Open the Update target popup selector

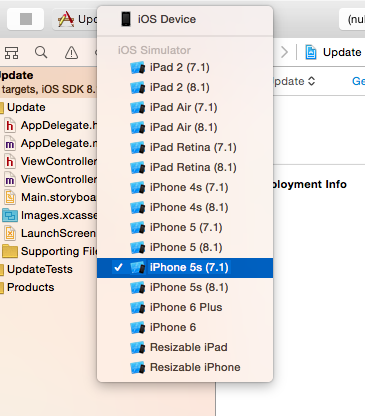click(294, 81)
